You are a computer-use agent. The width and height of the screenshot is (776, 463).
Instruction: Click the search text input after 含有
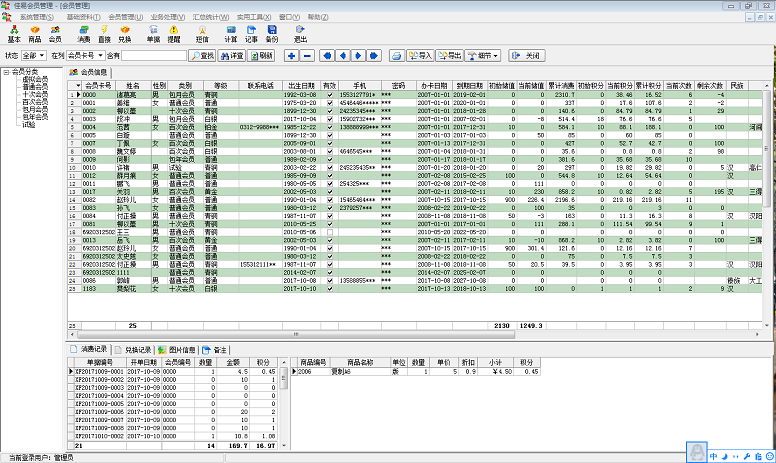tap(154, 55)
